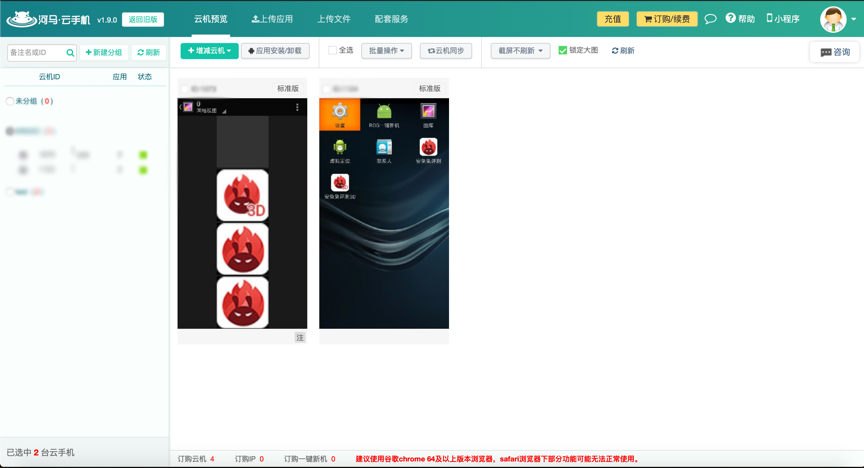The height and width of the screenshot is (468, 864).
Task: Open the gallery app on second phone
Action: coord(428,114)
